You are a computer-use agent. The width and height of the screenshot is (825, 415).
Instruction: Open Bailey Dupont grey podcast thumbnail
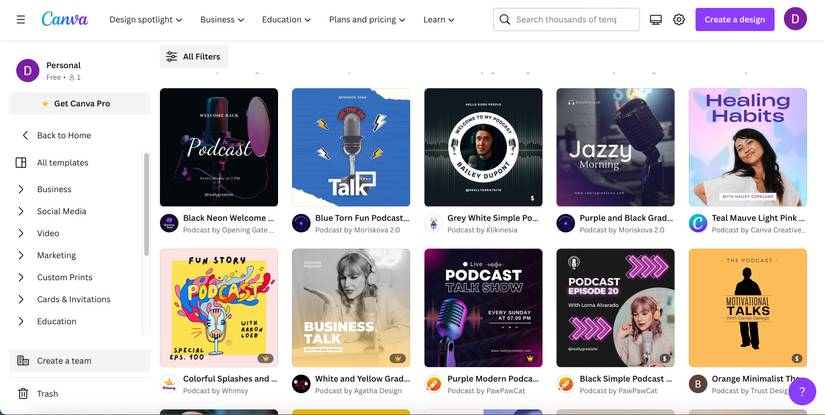(x=483, y=147)
